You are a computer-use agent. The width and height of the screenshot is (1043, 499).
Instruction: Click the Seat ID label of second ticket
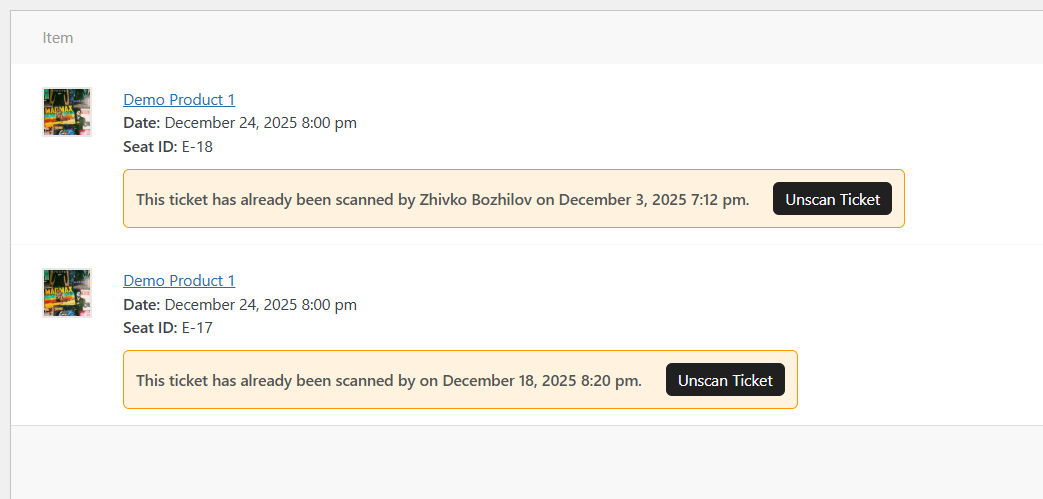[x=150, y=328]
